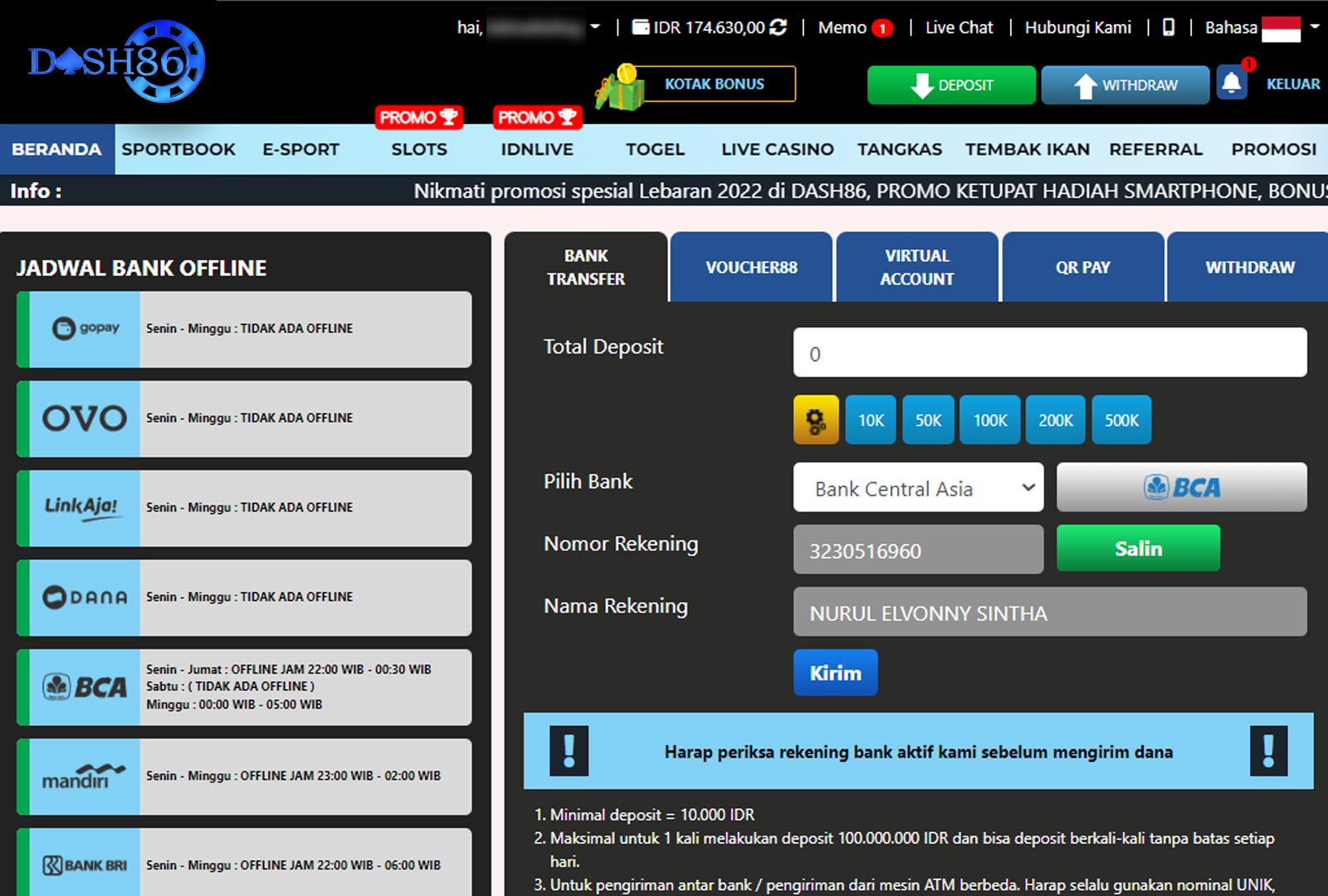Click Salin to copy account number

click(1138, 548)
